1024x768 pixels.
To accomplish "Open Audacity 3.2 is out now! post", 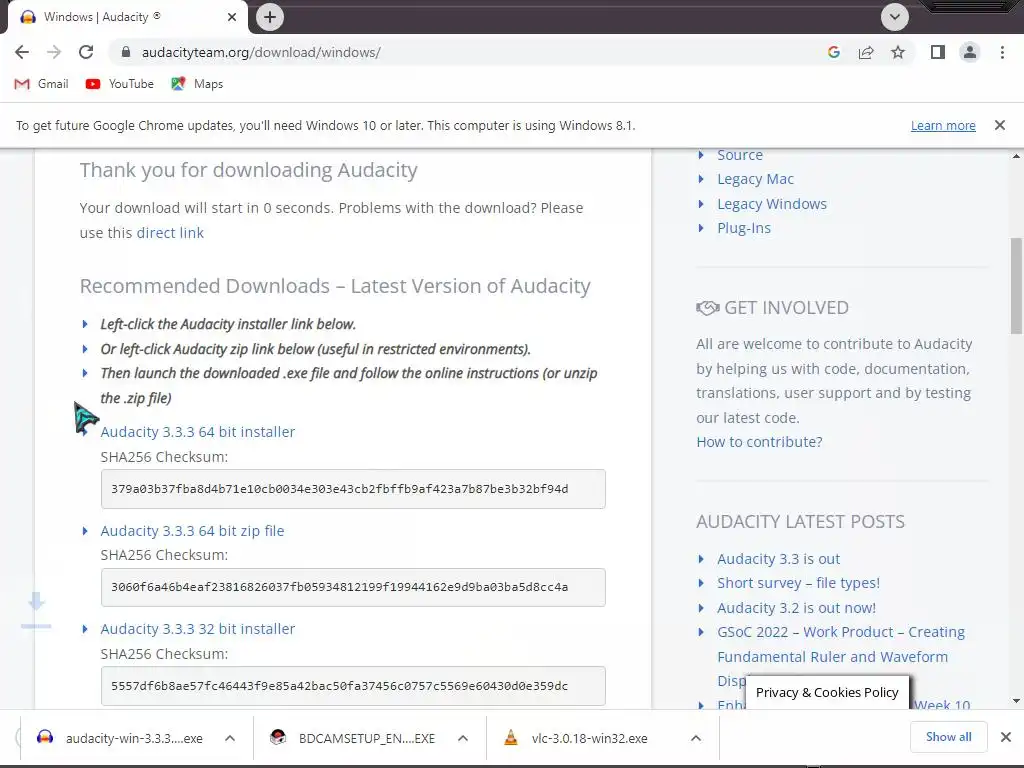I will [797, 608].
